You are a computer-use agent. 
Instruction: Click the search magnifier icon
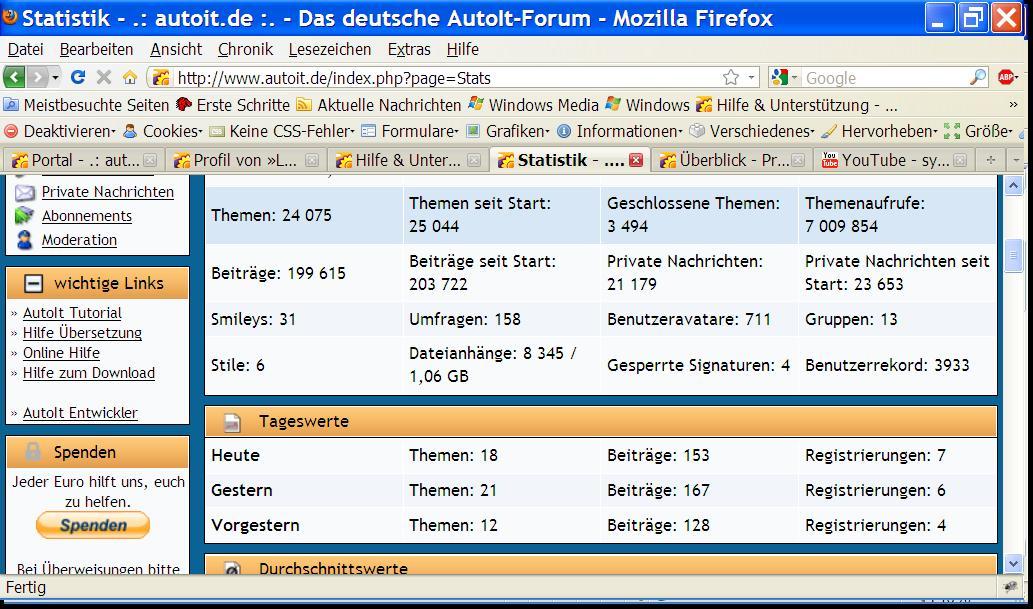point(977,77)
